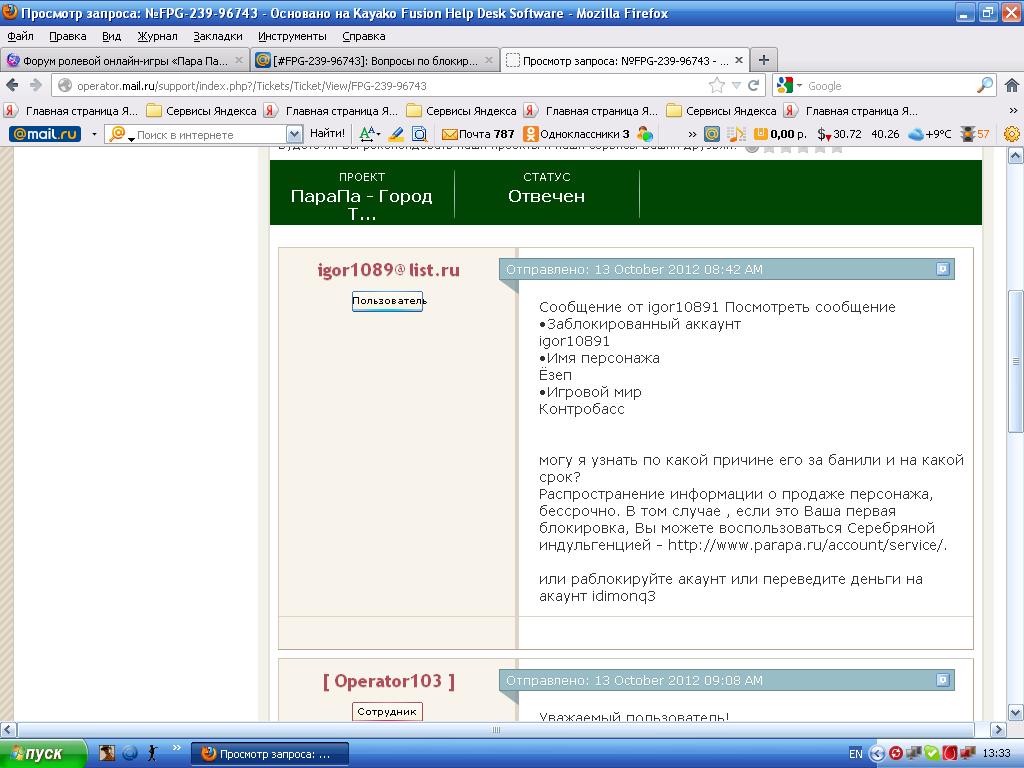Image resolution: width=1024 pixels, height=768 pixels.
Task: Open the Журнал menu
Action: [x=157, y=36]
